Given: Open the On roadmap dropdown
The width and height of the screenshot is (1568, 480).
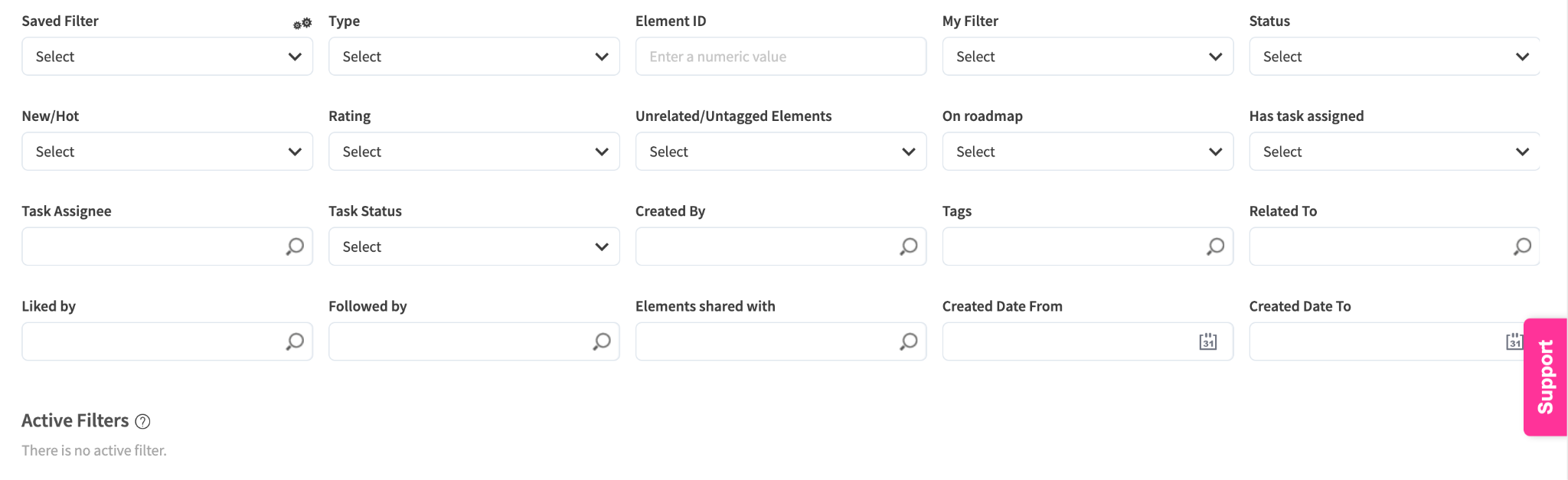Looking at the screenshot, I should [1087, 152].
